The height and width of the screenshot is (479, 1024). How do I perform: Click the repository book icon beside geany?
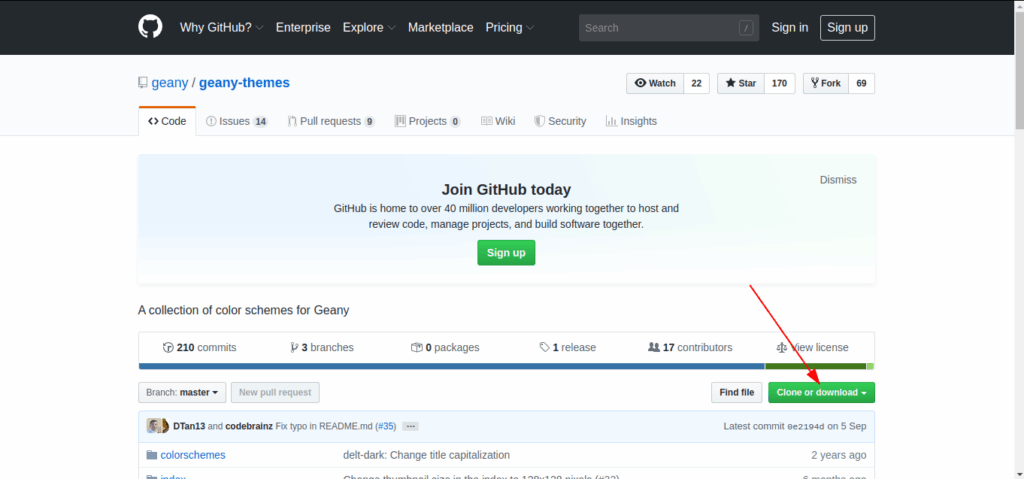(142, 83)
